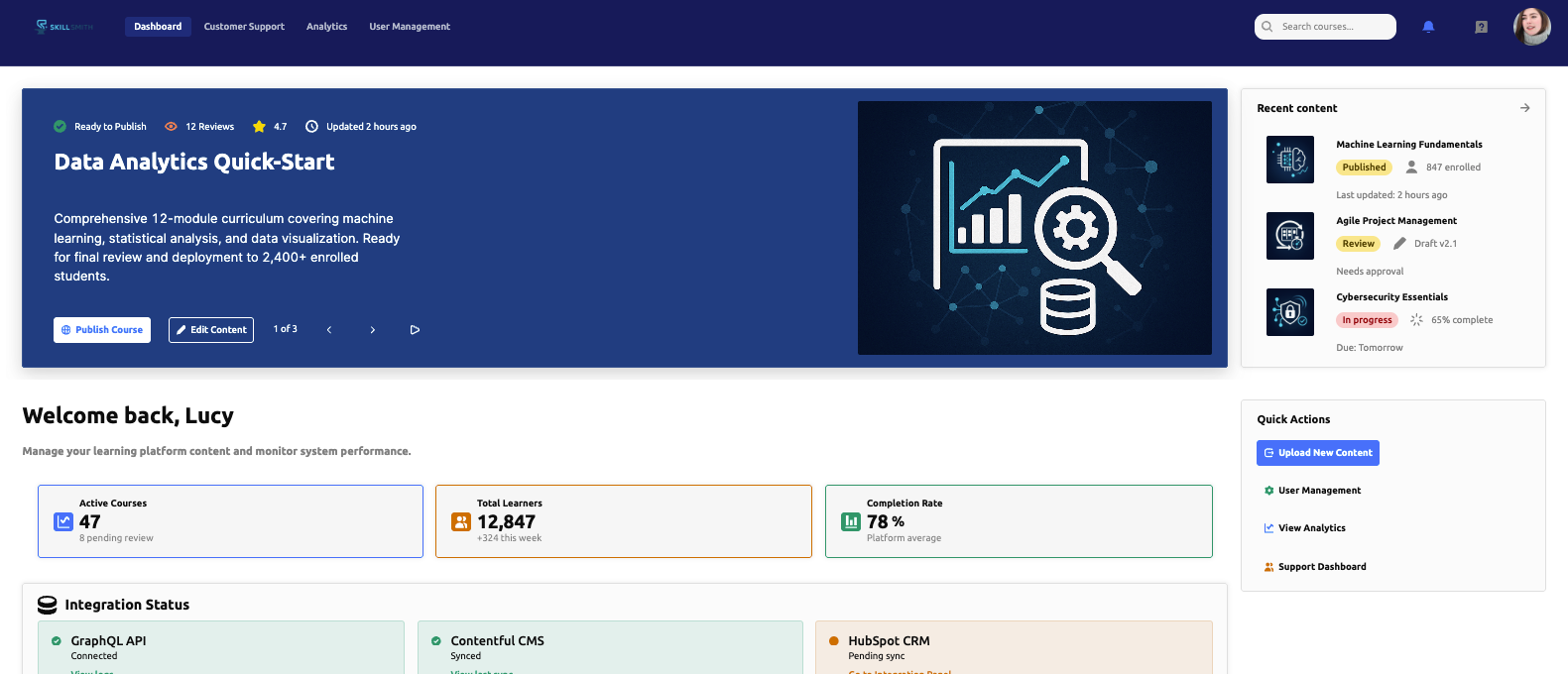Click the GraphQL API connected status icon
This screenshot has width=1568, height=674.
pos(57,641)
